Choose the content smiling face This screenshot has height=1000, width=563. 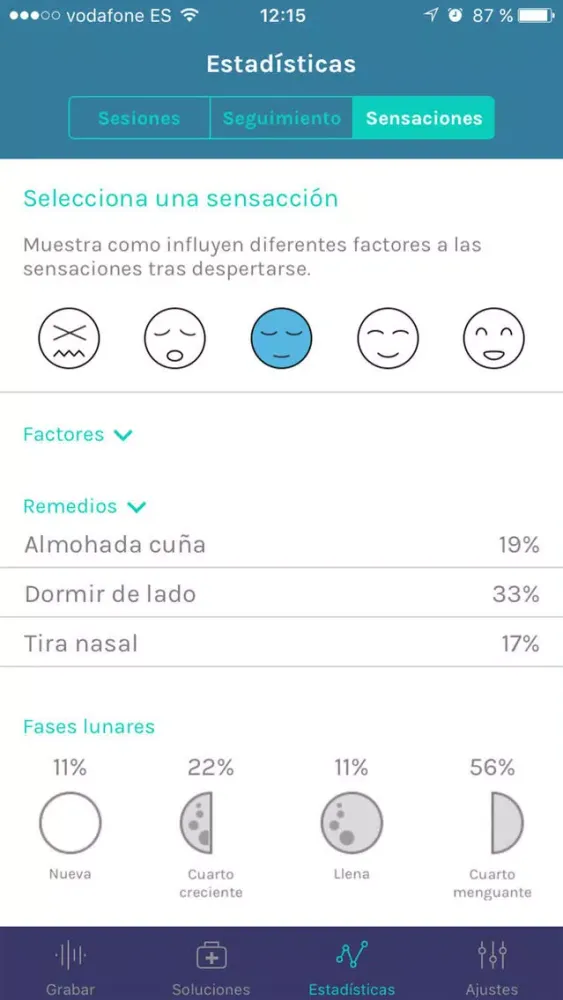388,338
